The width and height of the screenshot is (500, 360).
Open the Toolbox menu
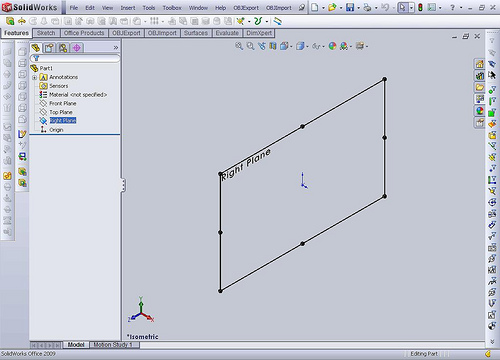pos(172,8)
